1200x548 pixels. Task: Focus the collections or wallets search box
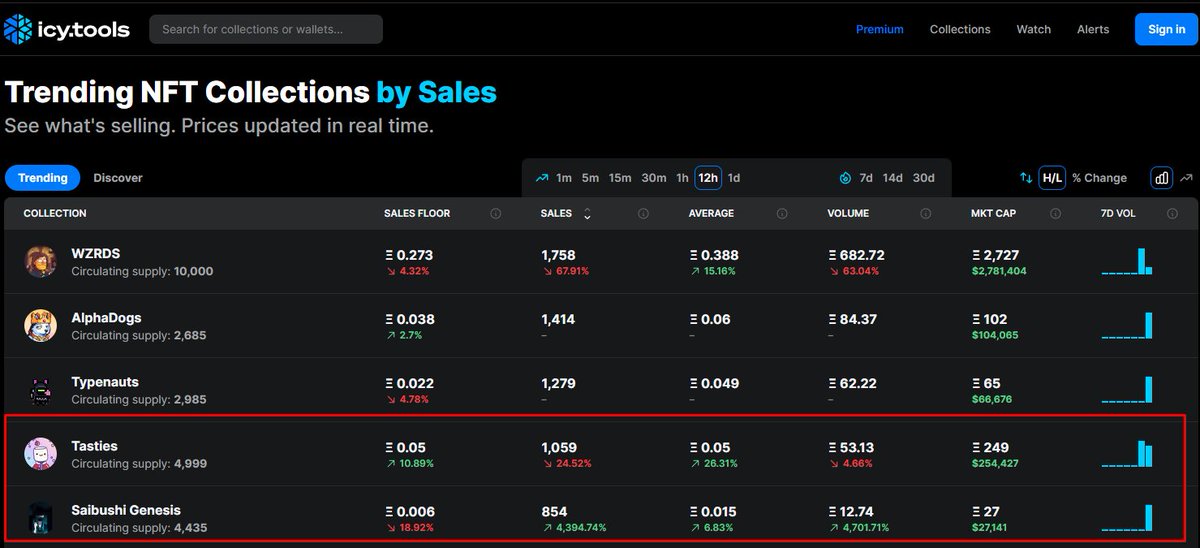(x=266, y=29)
